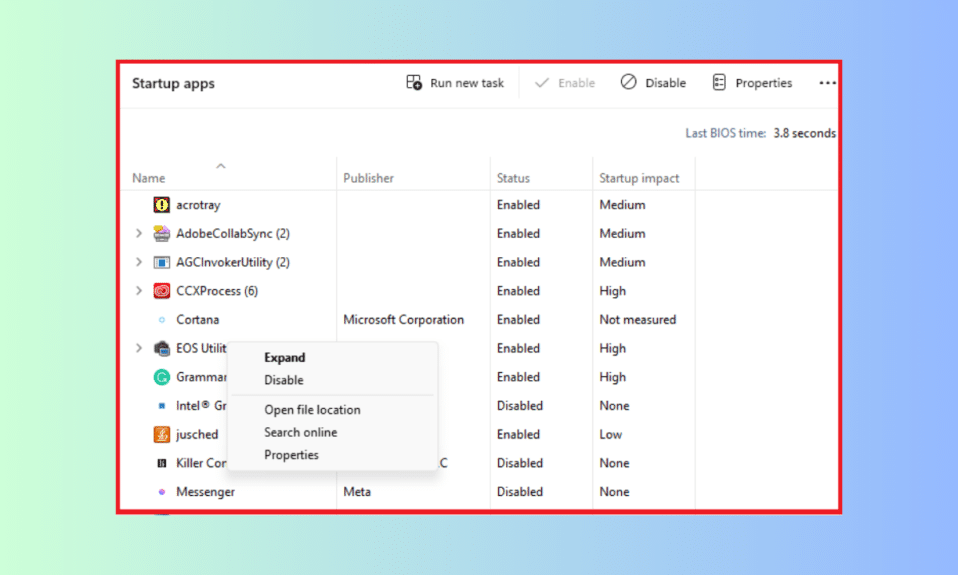Select the acrotray row name

pos(198,205)
